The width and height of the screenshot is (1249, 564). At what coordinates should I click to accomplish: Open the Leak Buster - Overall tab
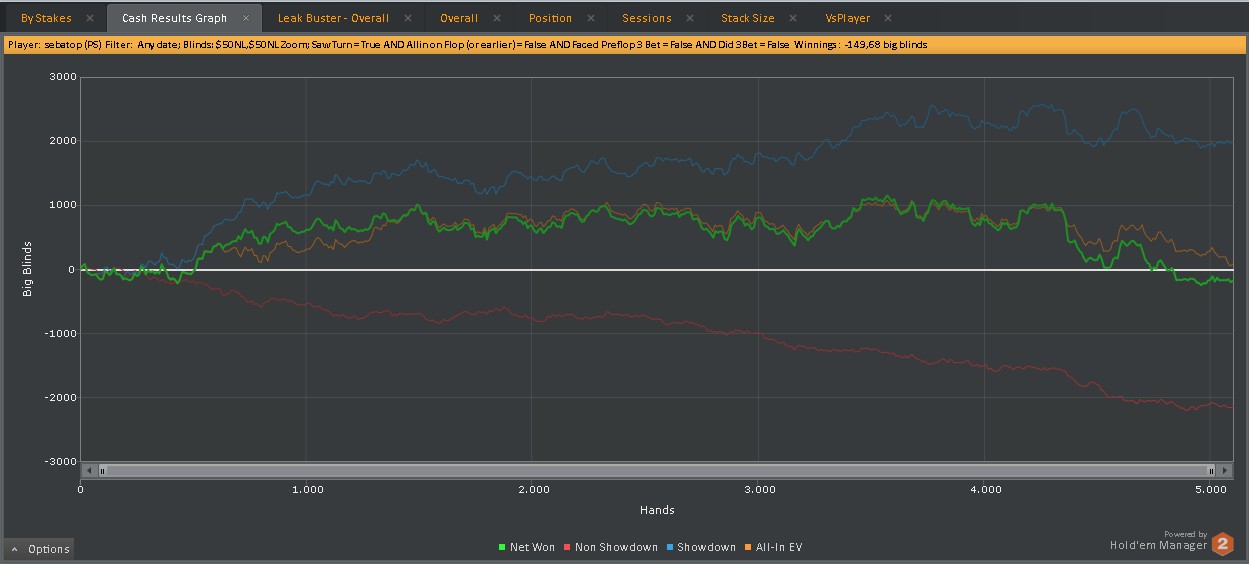click(x=333, y=18)
